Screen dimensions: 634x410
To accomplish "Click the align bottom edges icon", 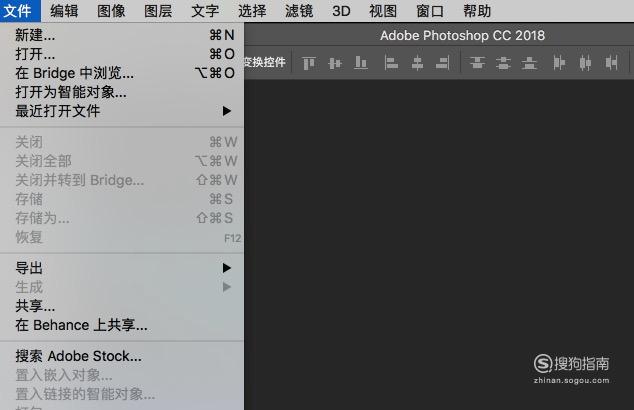I will 361,63.
